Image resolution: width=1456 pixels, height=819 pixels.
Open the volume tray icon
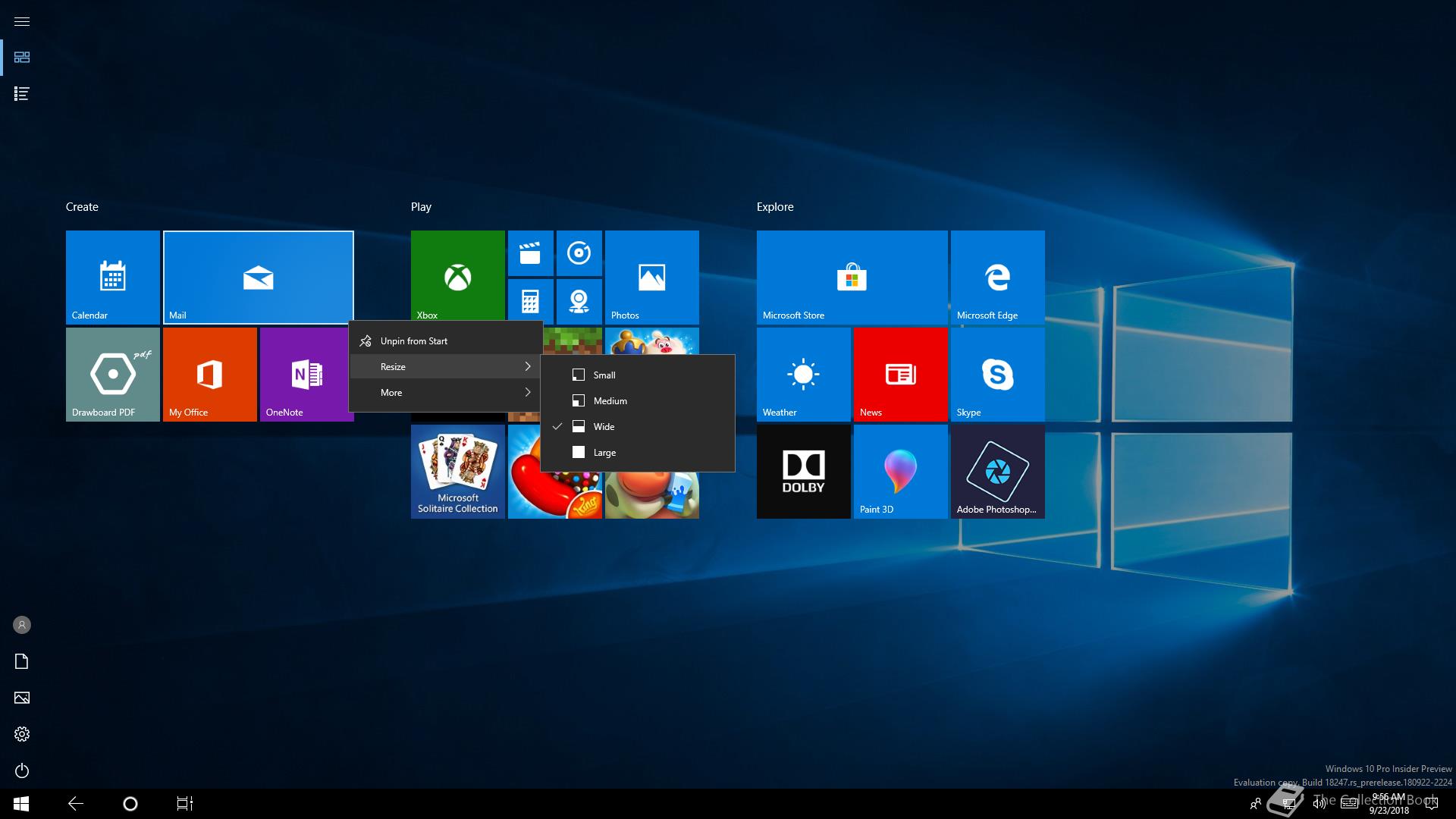click(x=1319, y=804)
